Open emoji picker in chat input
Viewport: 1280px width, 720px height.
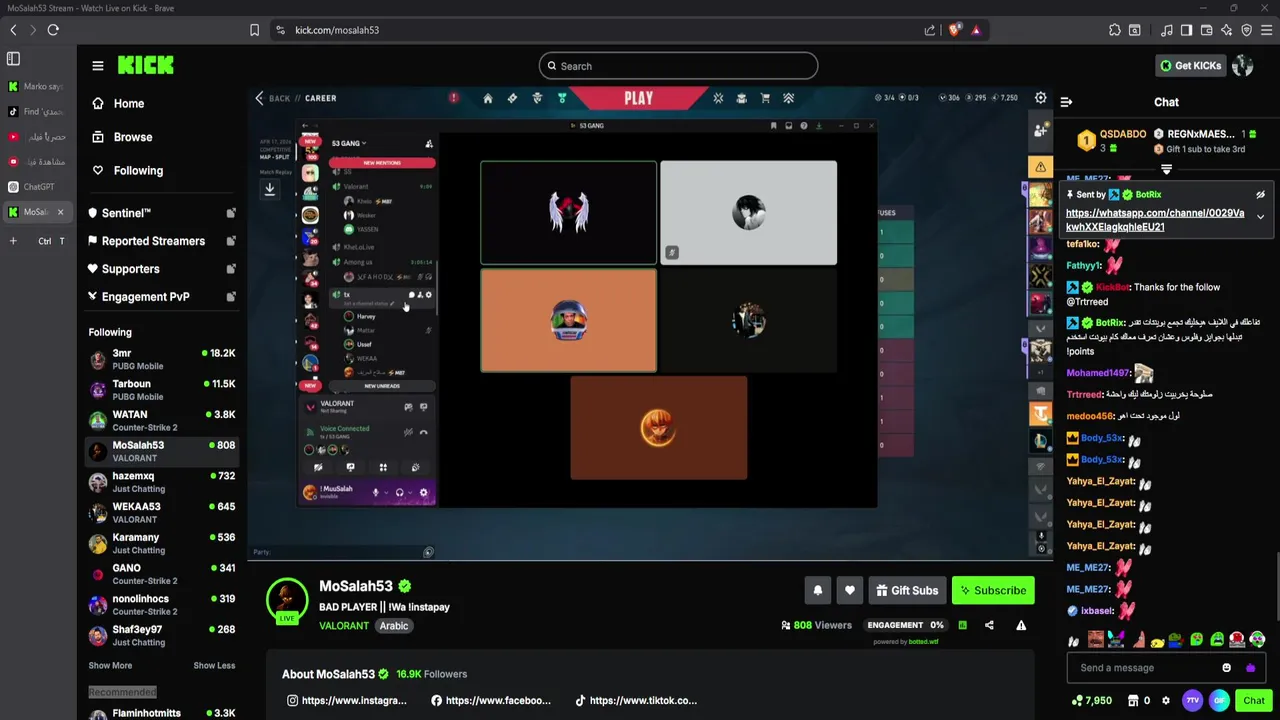(1227, 668)
